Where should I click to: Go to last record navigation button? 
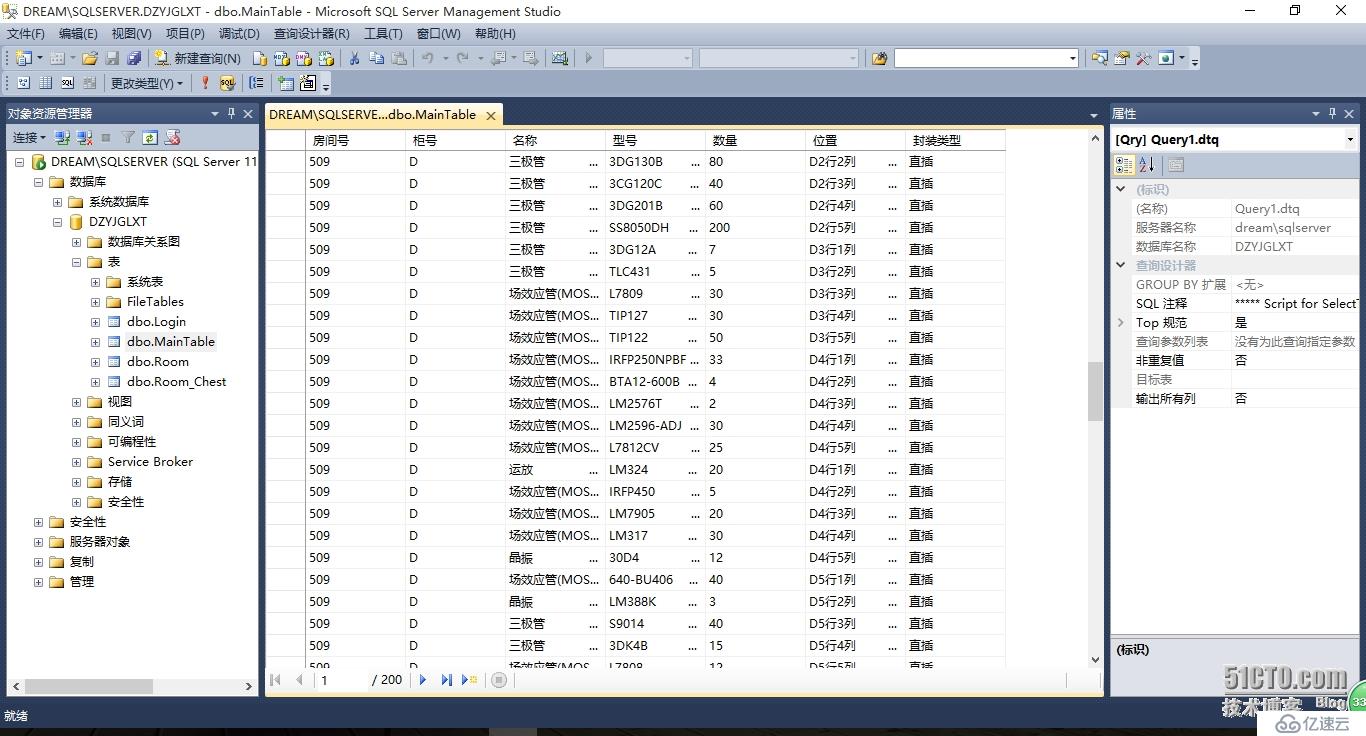(446, 680)
